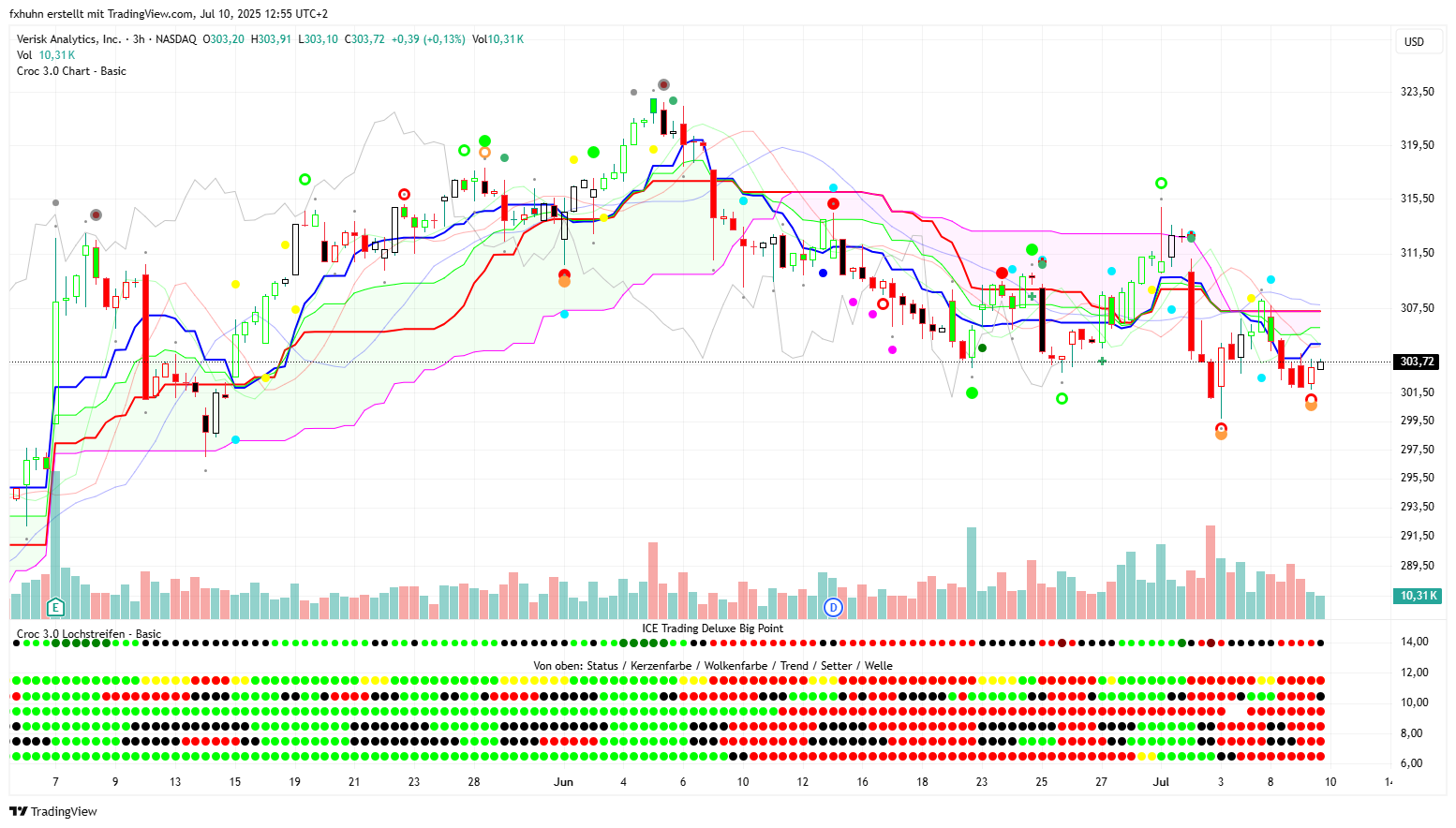Click the 323,50 level on the price scale
This screenshot has height=828, width=1456.
coord(1417,92)
